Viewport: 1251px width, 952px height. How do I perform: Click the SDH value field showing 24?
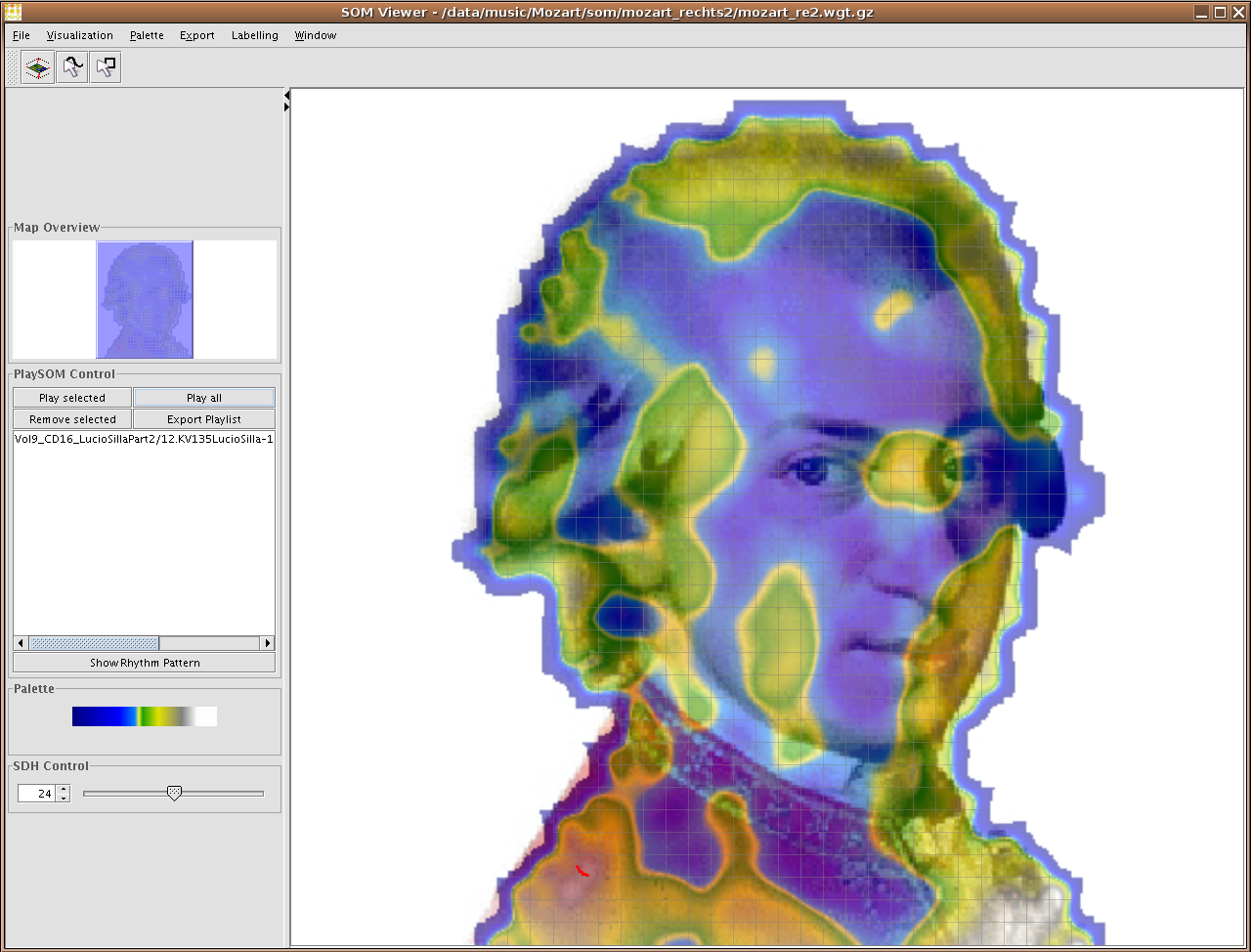pos(37,794)
